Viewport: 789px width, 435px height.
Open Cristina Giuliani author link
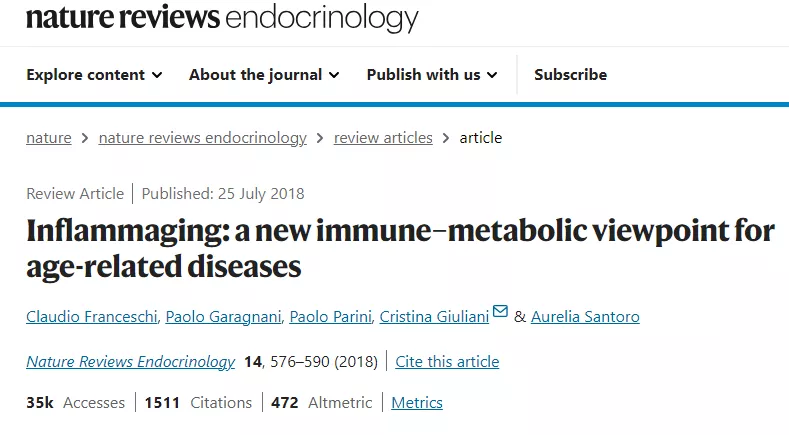point(434,316)
